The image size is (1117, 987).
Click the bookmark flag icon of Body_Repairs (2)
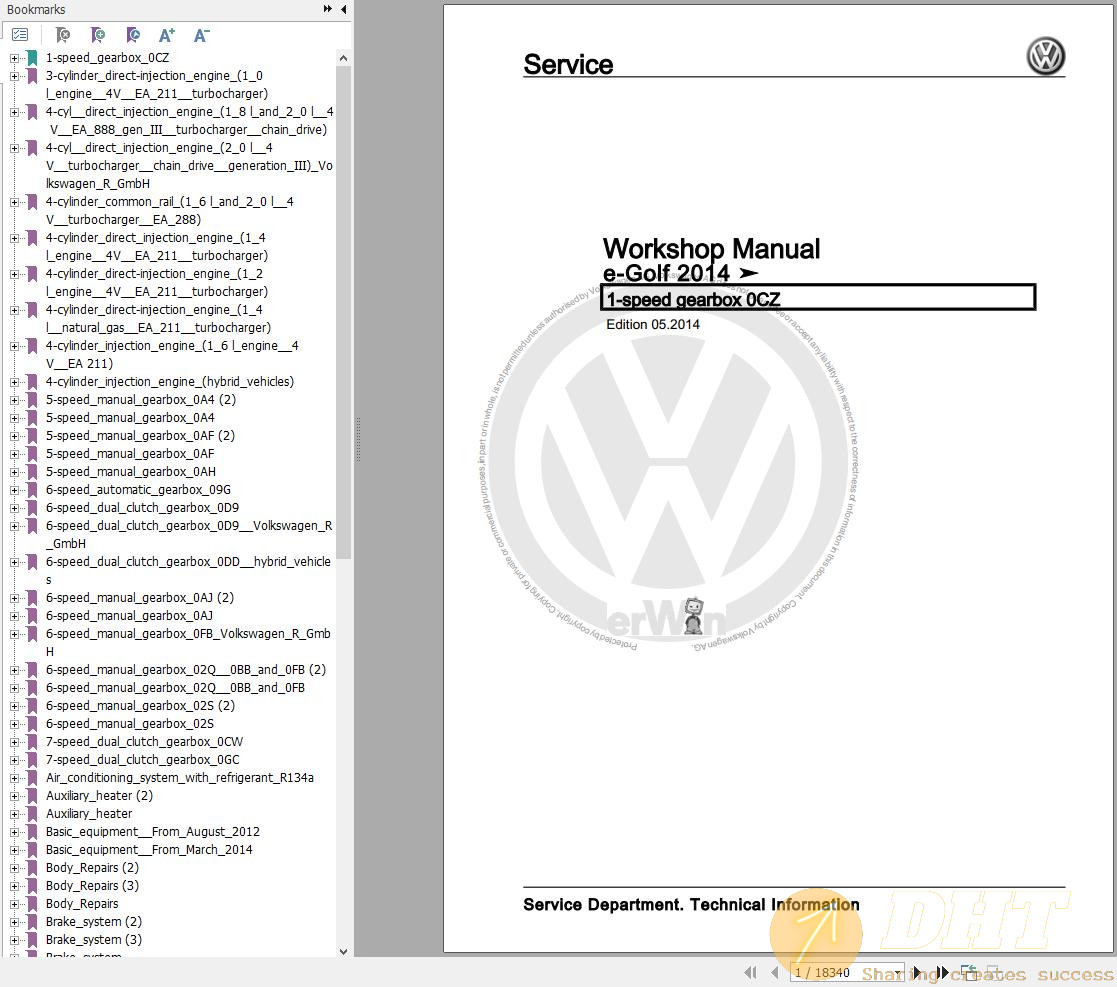(32, 868)
